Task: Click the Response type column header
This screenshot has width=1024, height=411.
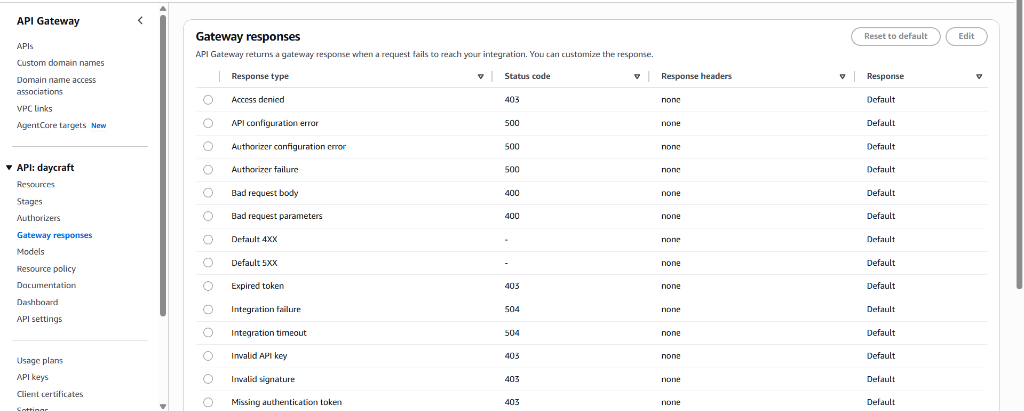Action: tap(260, 76)
